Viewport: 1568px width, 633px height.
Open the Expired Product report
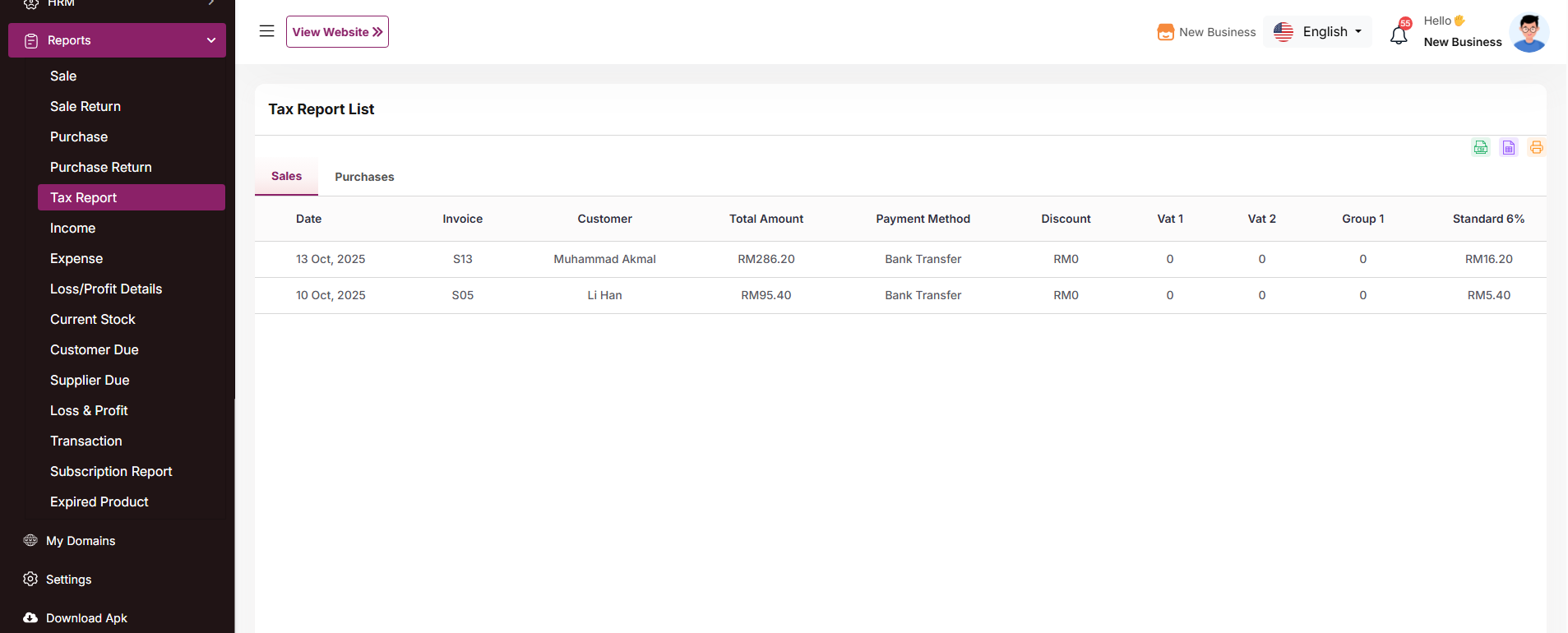click(99, 501)
